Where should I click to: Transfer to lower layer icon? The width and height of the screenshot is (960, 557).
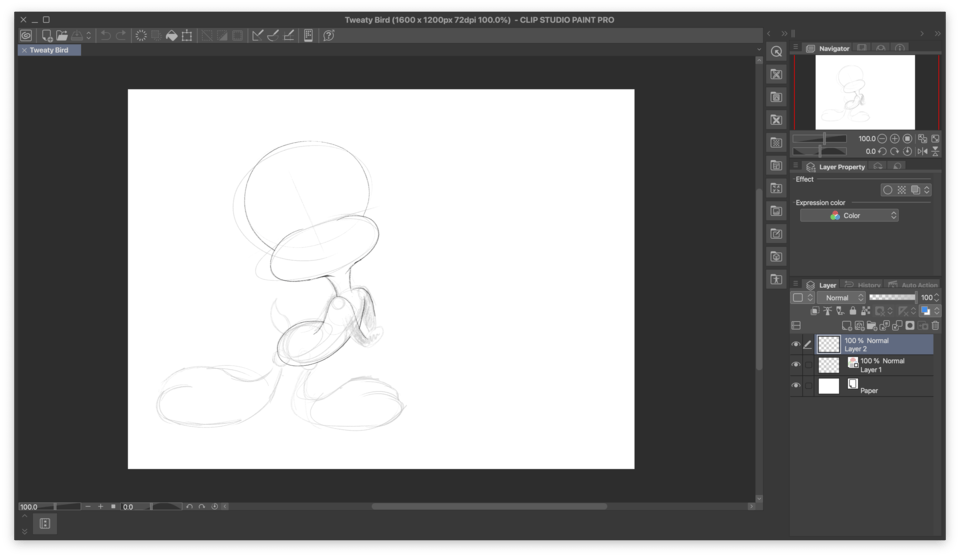tap(884, 326)
